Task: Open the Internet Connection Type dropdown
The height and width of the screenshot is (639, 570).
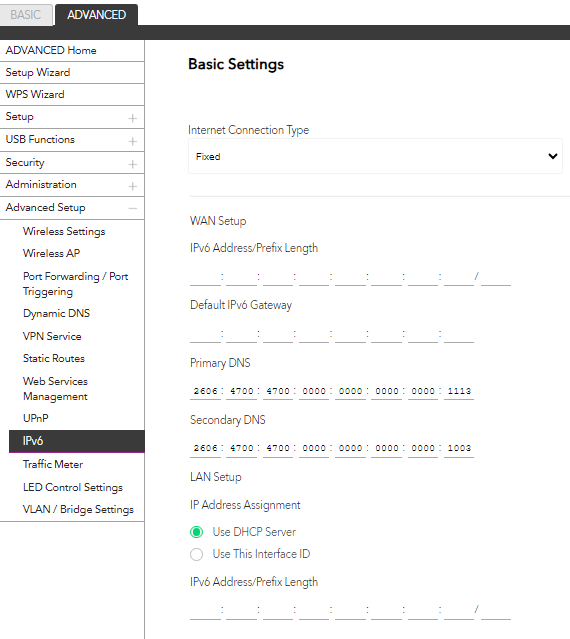Action: pyautogui.click(x=375, y=156)
